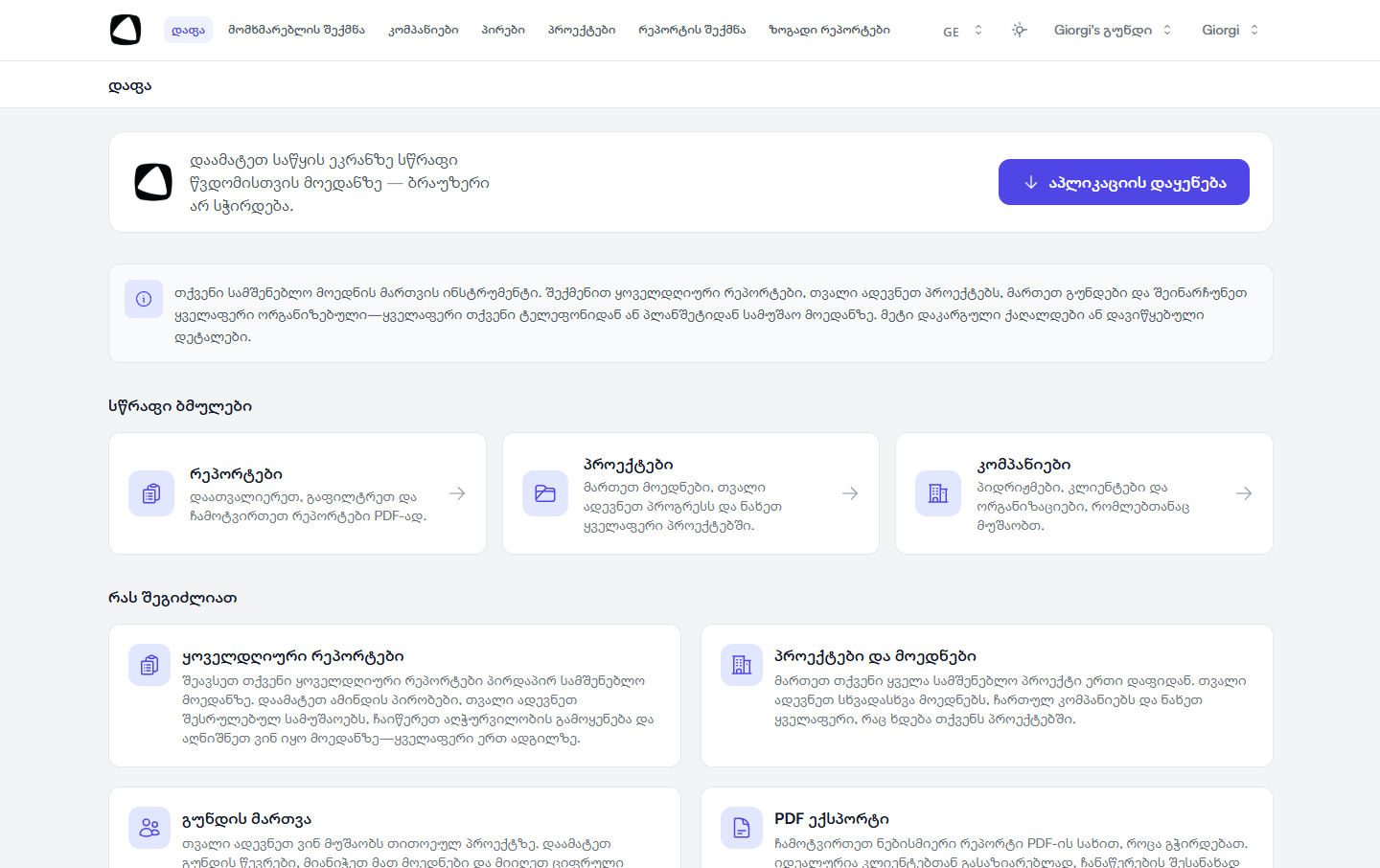Click the აპლიკაციის დაყენება button
1380x868 pixels.
(1123, 181)
